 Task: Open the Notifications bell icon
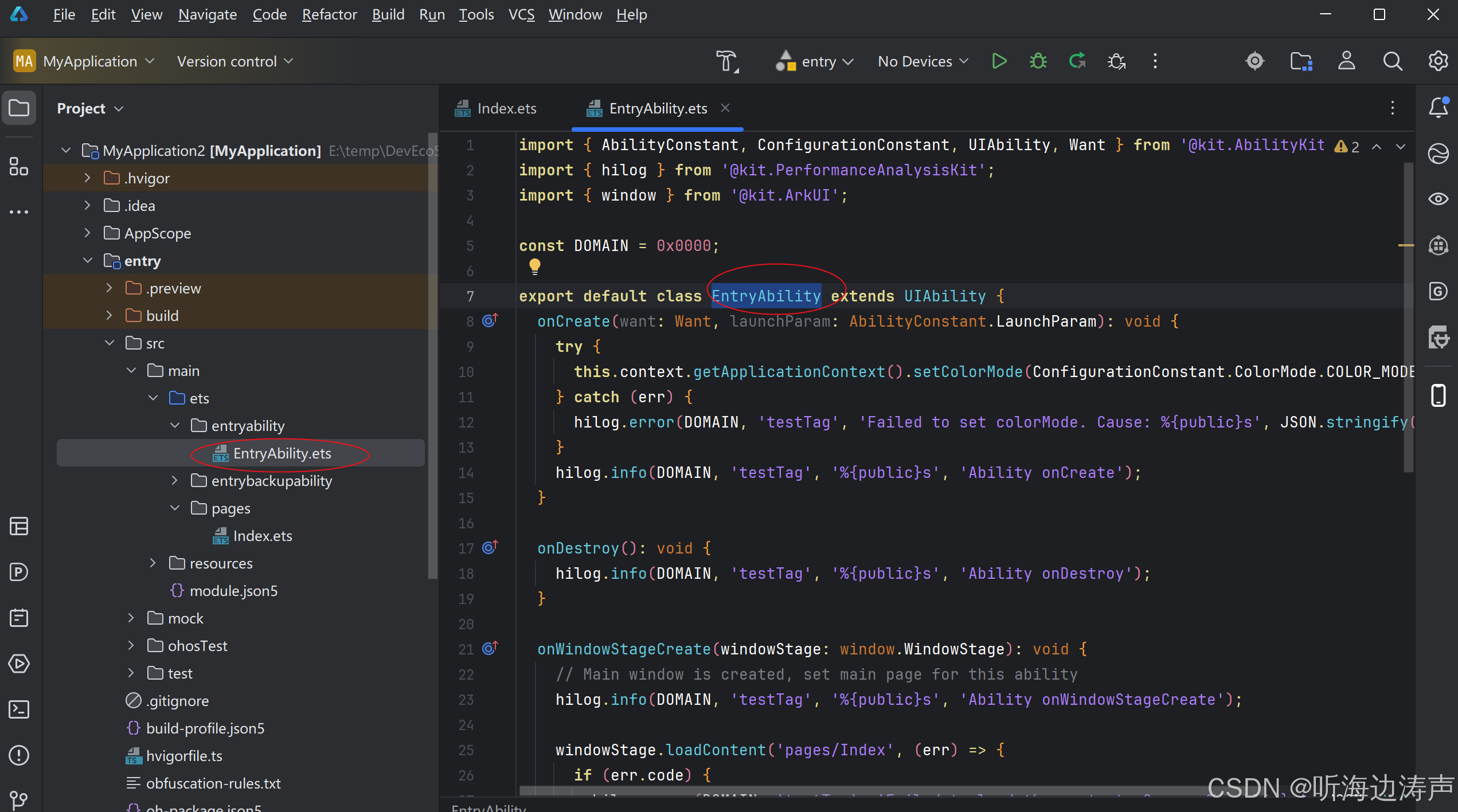pyautogui.click(x=1439, y=107)
